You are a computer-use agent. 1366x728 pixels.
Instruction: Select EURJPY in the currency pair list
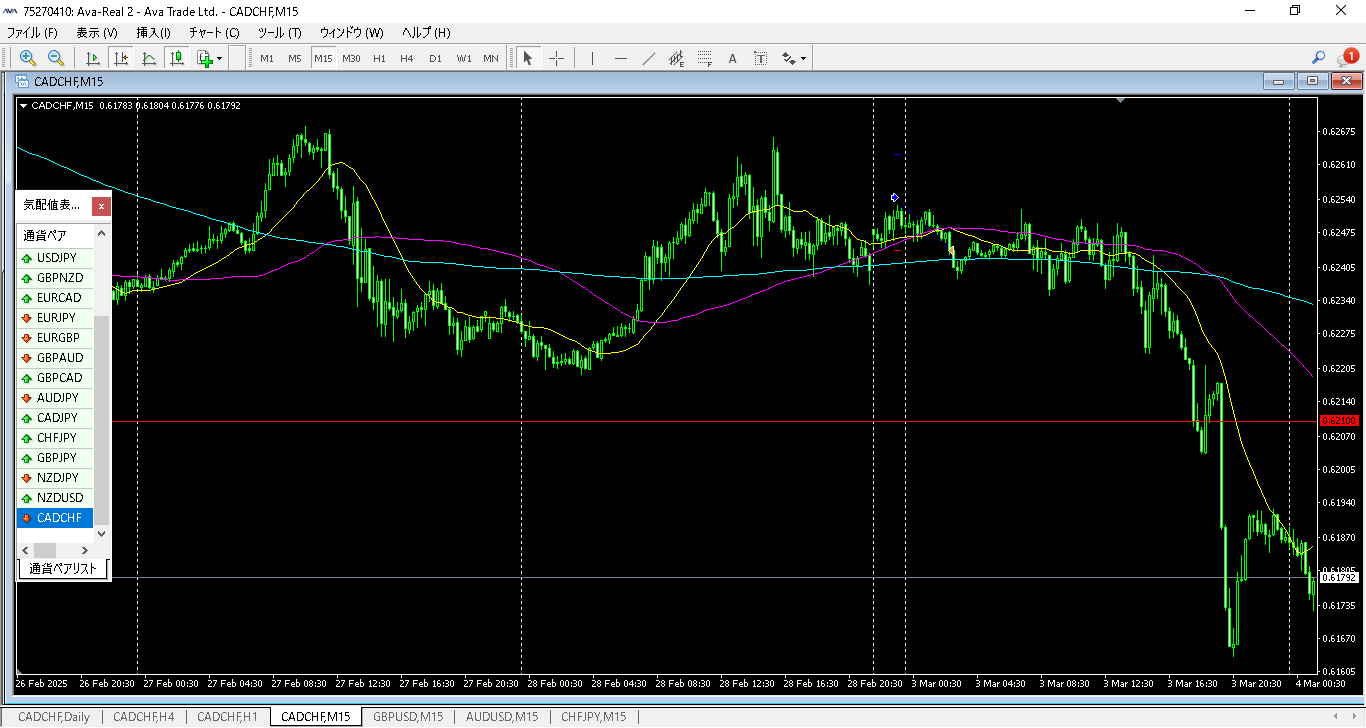click(x=56, y=318)
